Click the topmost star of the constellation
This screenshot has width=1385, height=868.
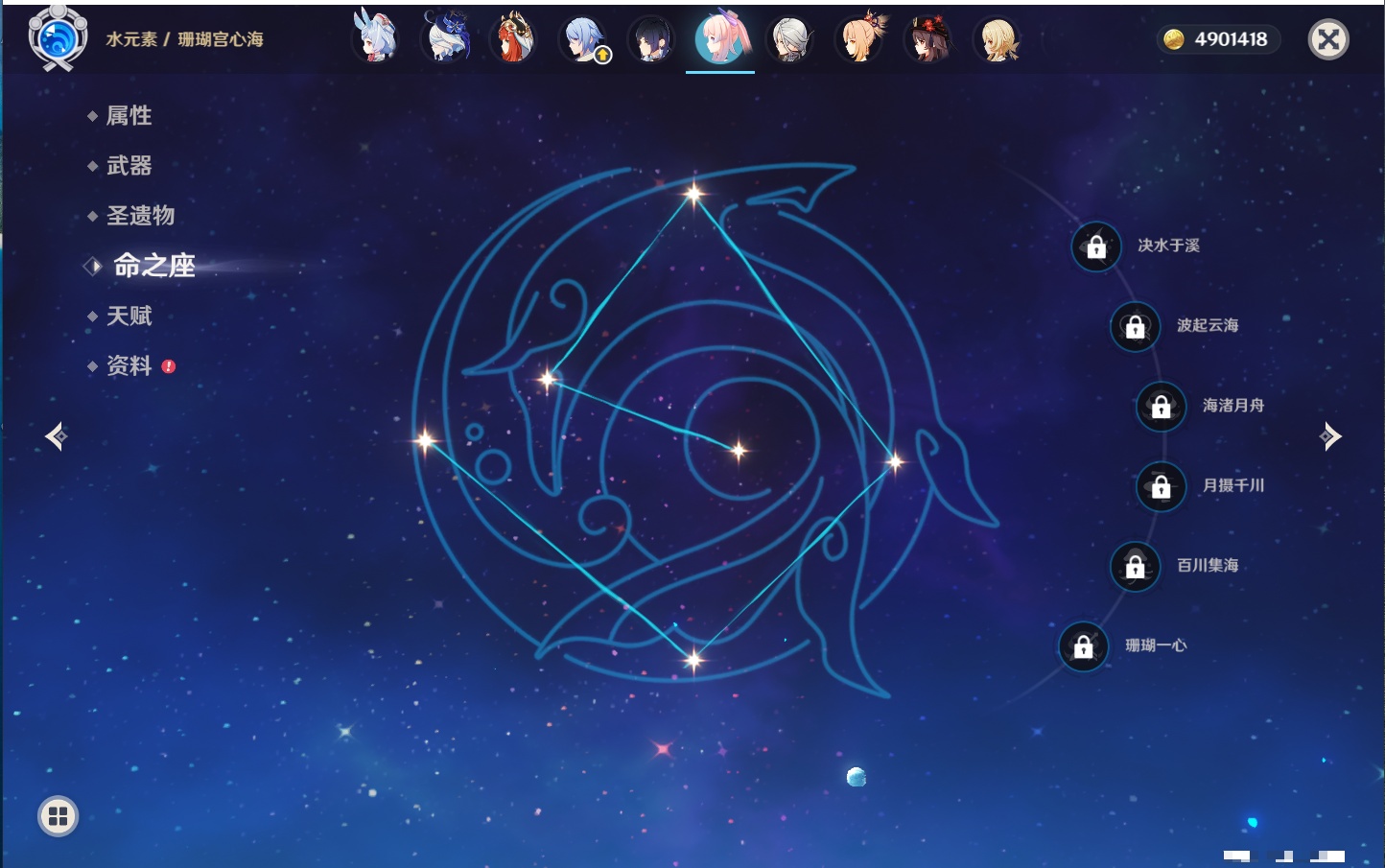(693, 194)
